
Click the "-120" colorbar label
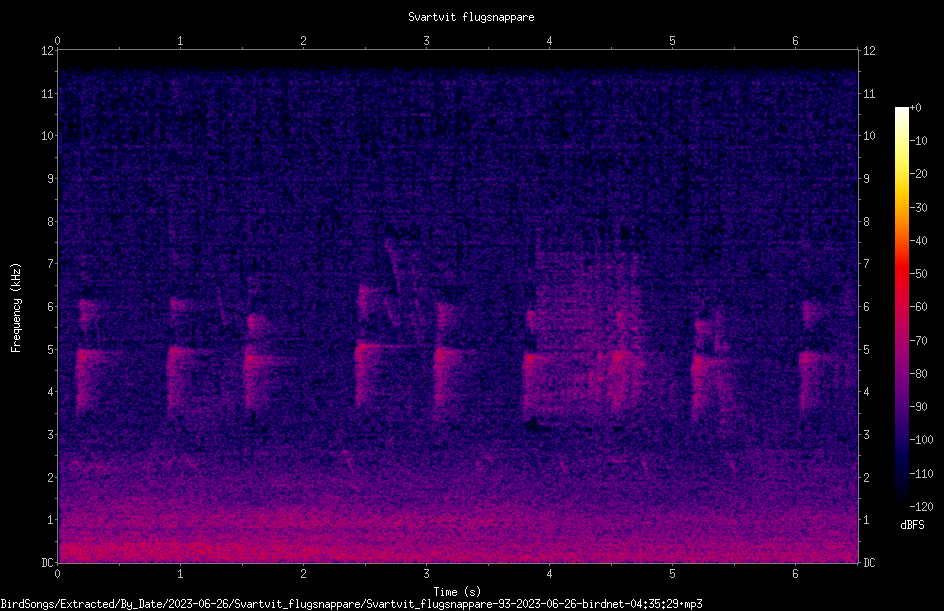click(x=921, y=507)
